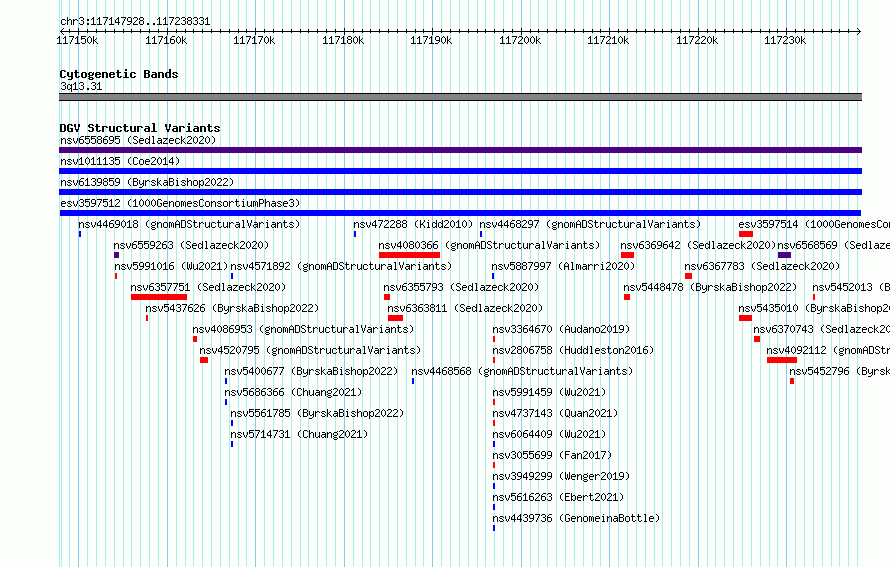Screen dimensions: 890x567
Task: Open nsv3364670 (Audano2019) variant
Action: (x=561, y=329)
